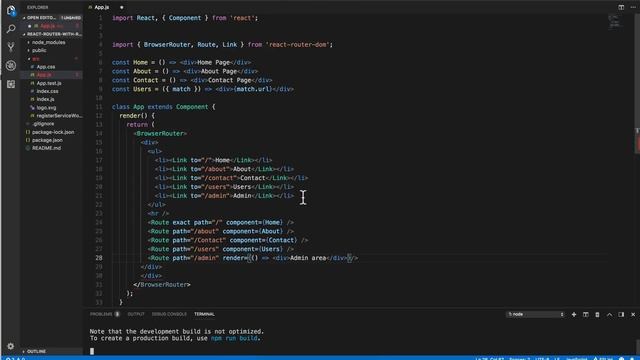The image size is (640, 360).
Task: Click the editor minimap preview
Action: [615, 21]
